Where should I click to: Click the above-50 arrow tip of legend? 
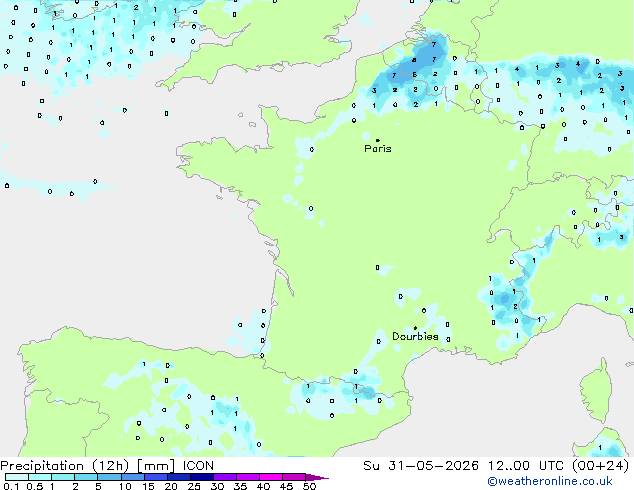pos(317,478)
